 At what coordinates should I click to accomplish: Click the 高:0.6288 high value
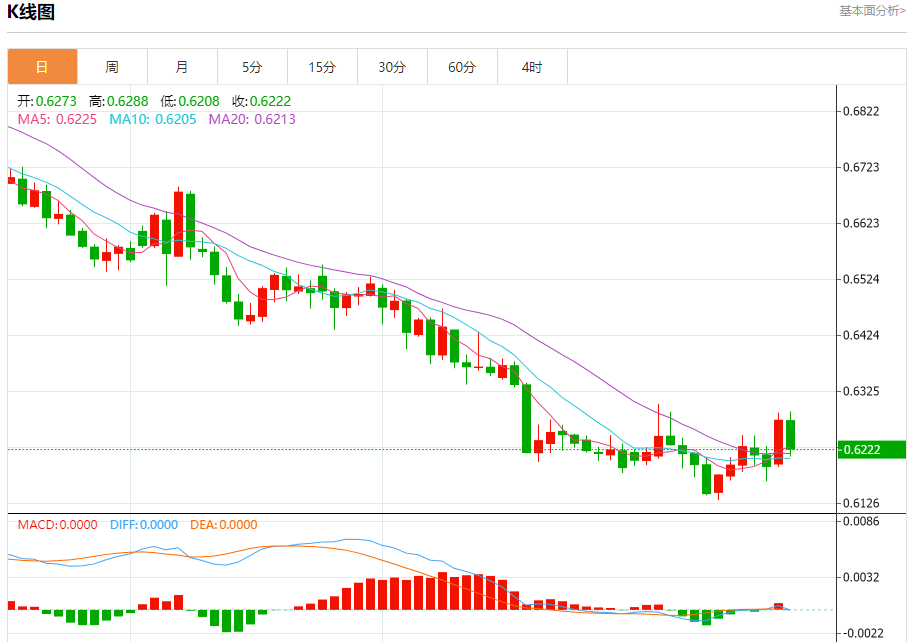click(x=119, y=101)
